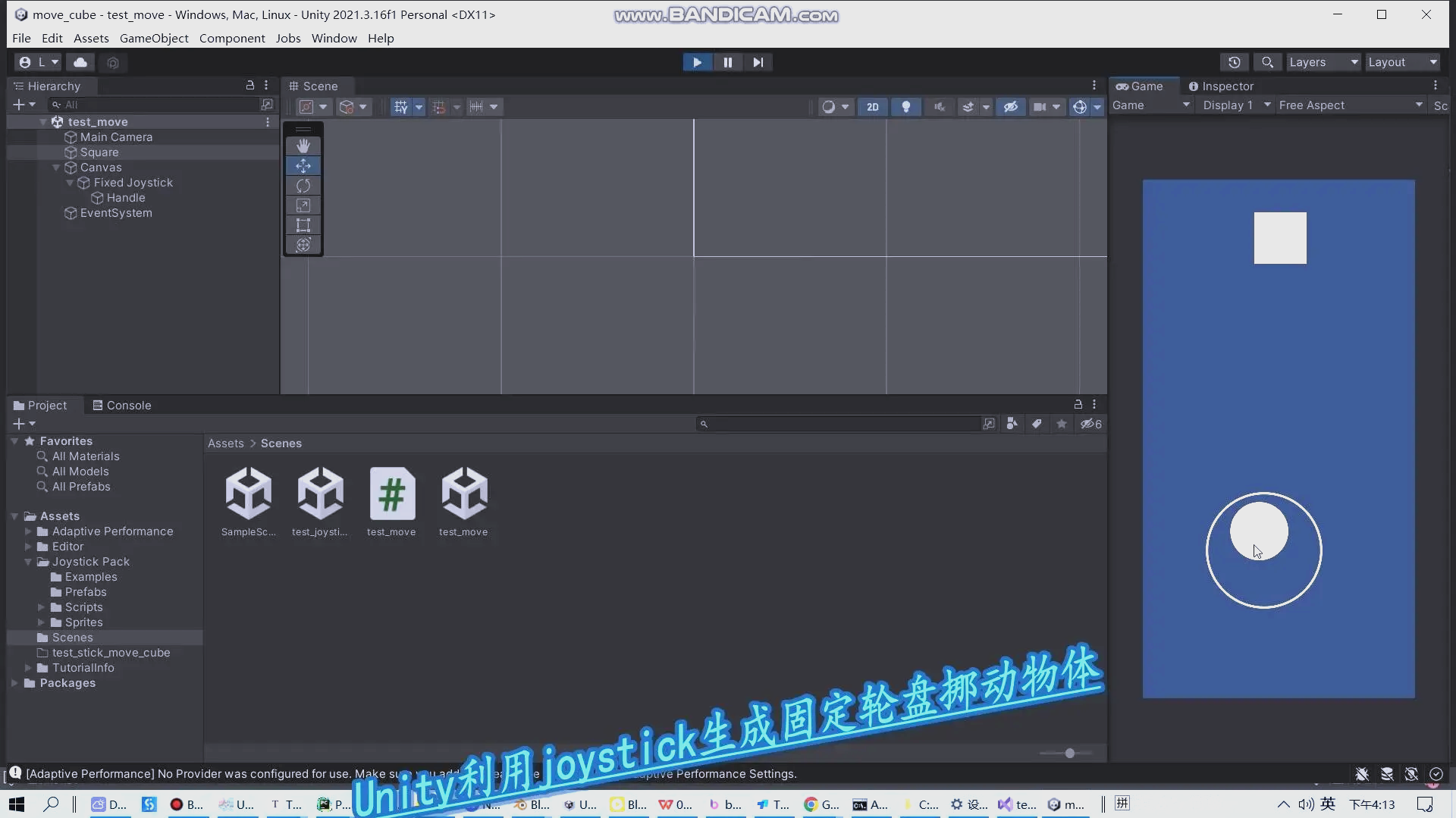This screenshot has height=818, width=1456.
Task: Pause the game with Pause button
Action: (x=727, y=62)
